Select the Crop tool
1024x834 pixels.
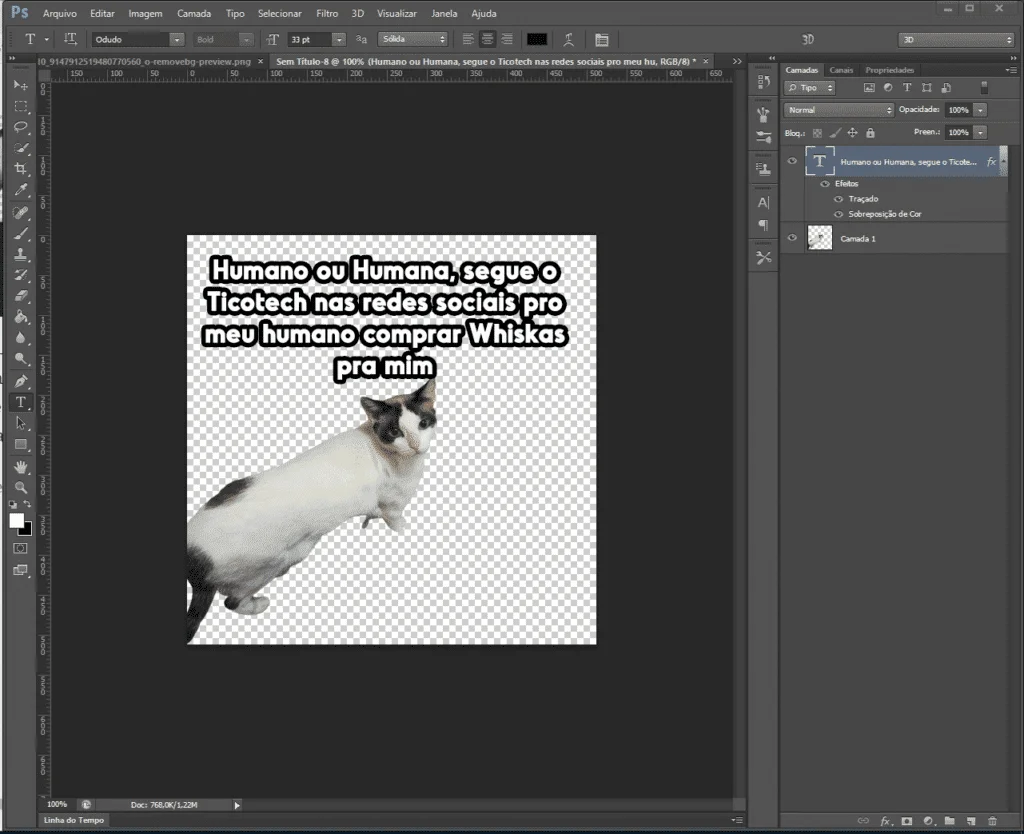[x=20, y=169]
